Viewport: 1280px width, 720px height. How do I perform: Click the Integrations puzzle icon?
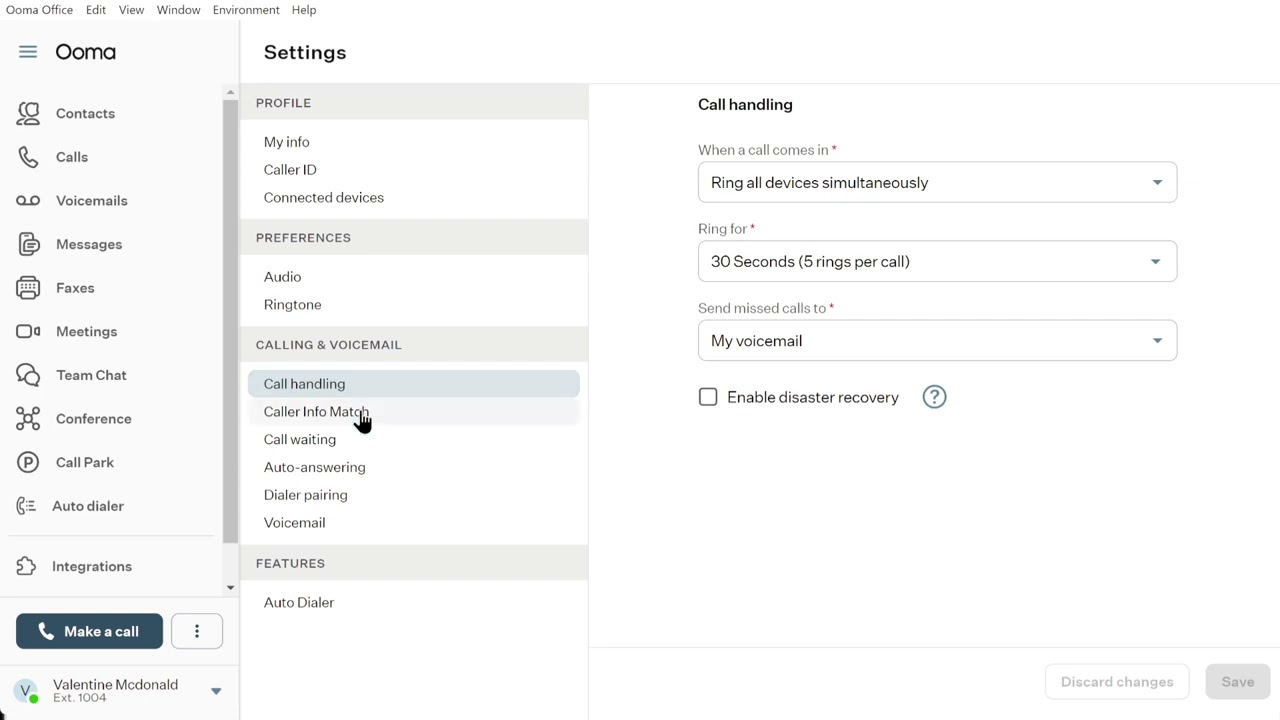[27, 566]
